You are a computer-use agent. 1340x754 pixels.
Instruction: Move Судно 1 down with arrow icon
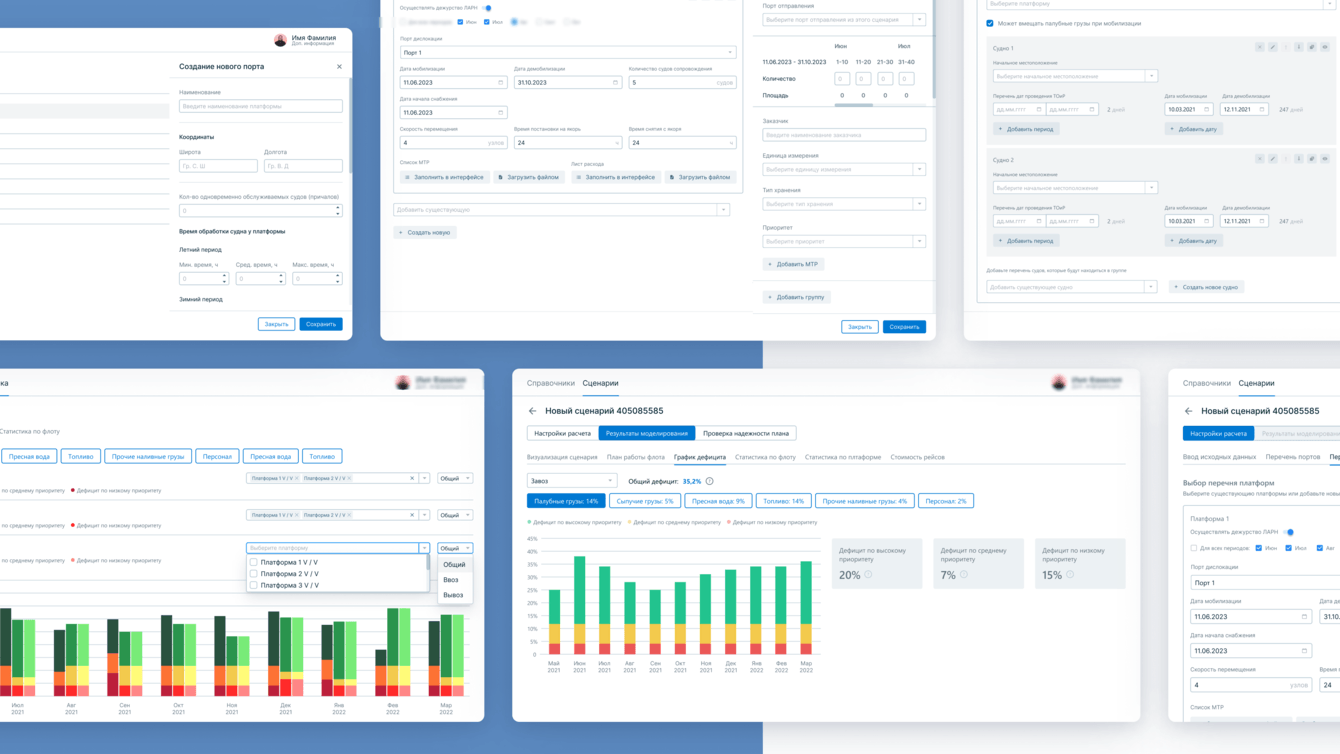click(x=1299, y=47)
